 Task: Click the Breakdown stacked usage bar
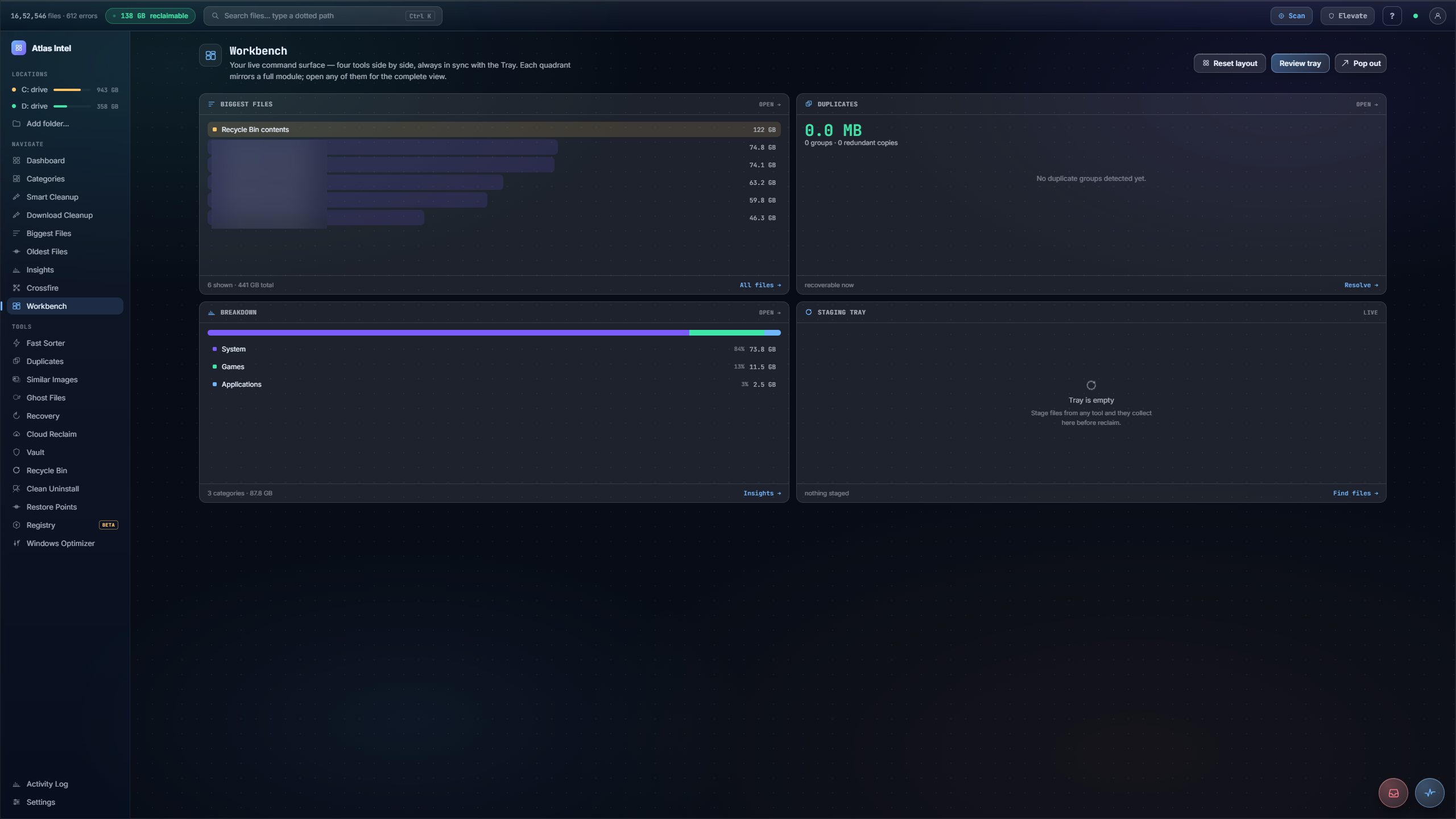pos(494,333)
